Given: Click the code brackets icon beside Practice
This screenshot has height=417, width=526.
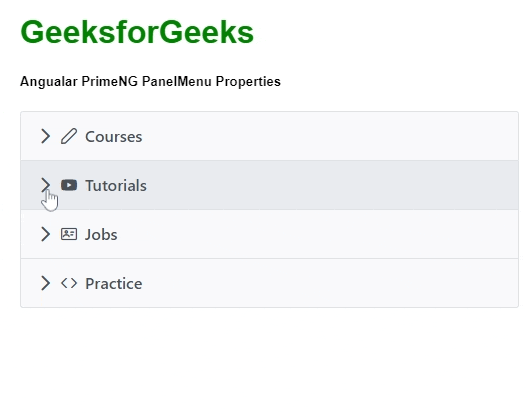Looking at the screenshot, I should (x=69, y=283).
